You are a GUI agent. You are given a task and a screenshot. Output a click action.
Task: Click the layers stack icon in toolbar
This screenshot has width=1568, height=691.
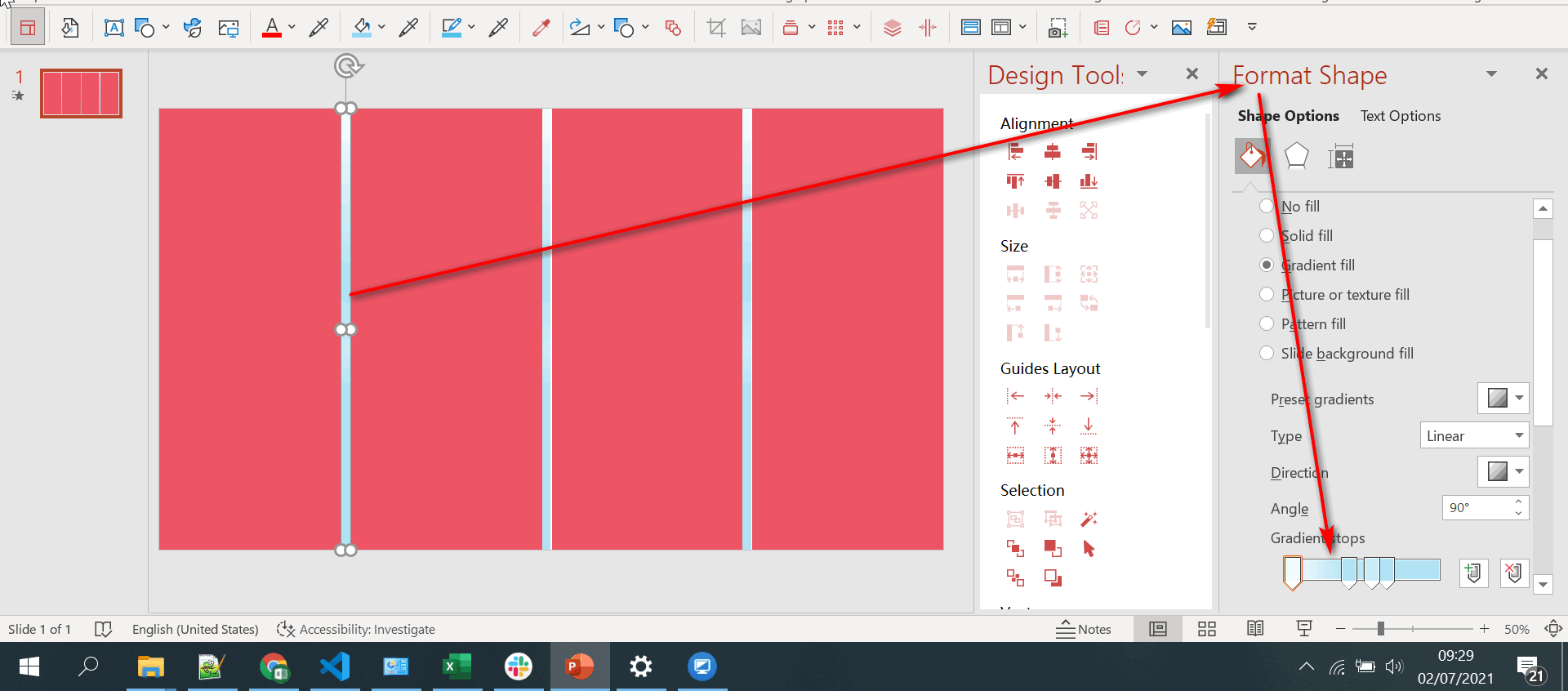coord(893,28)
